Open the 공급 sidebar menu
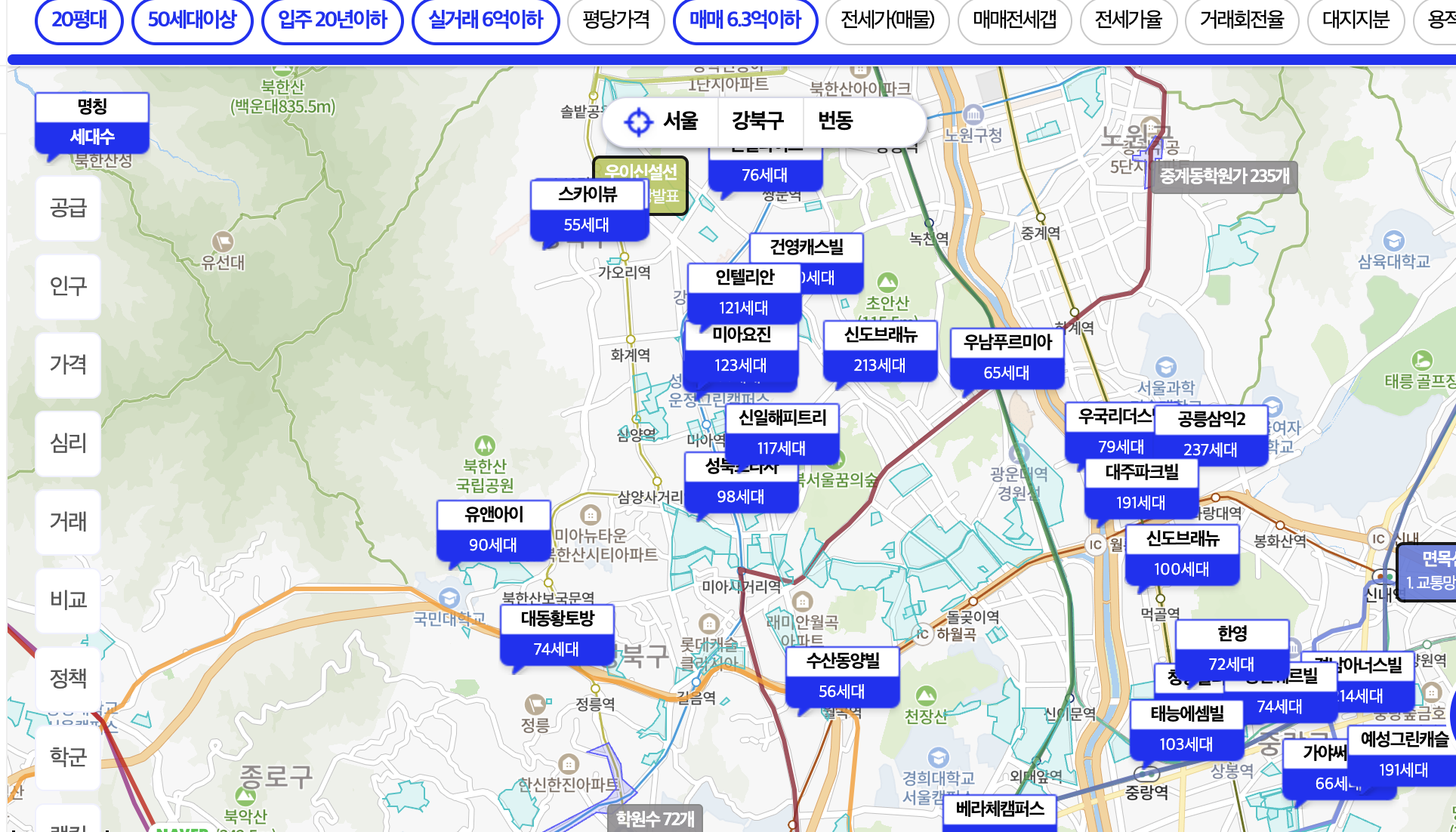Screen dimensions: 1456x832 [68, 208]
